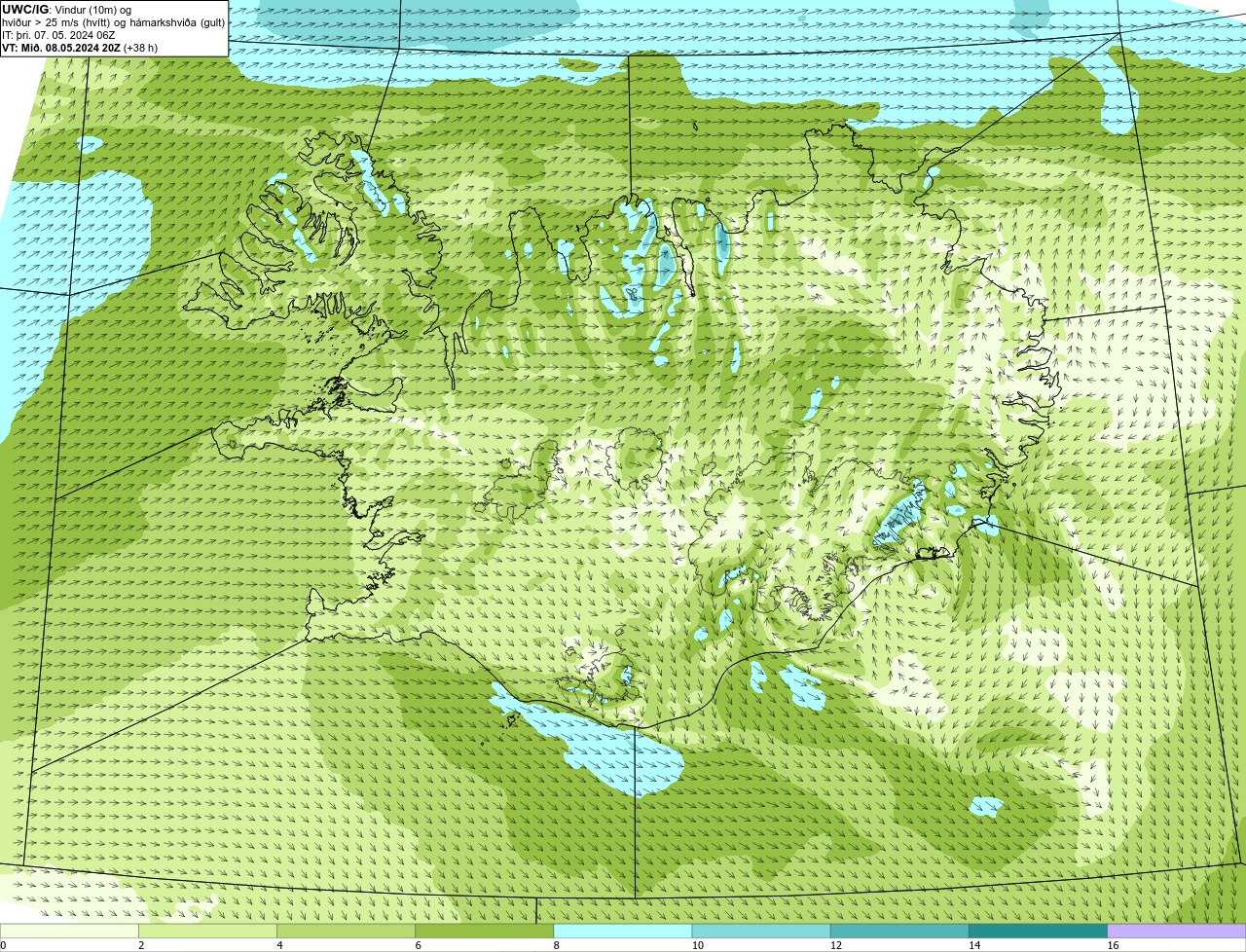Click the legend tick label "4"
The width and height of the screenshot is (1246, 952).
tap(279, 945)
